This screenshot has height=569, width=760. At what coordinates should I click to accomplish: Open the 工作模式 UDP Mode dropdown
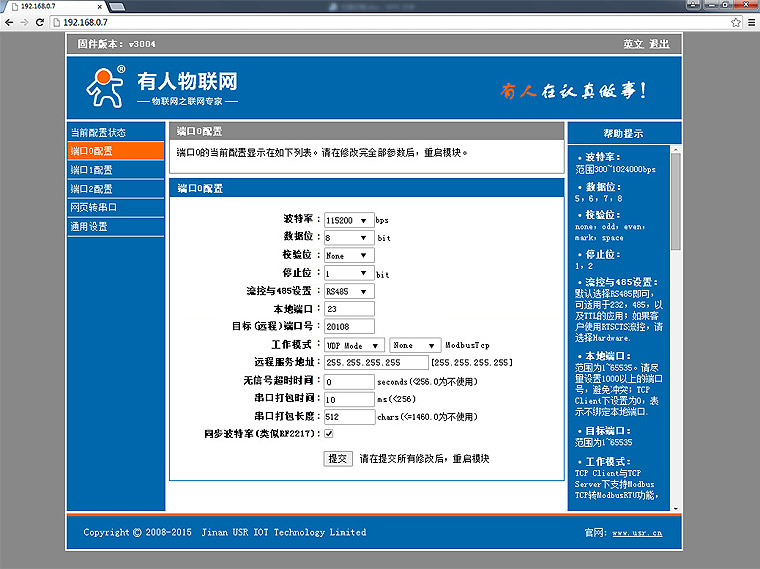click(353, 345)
